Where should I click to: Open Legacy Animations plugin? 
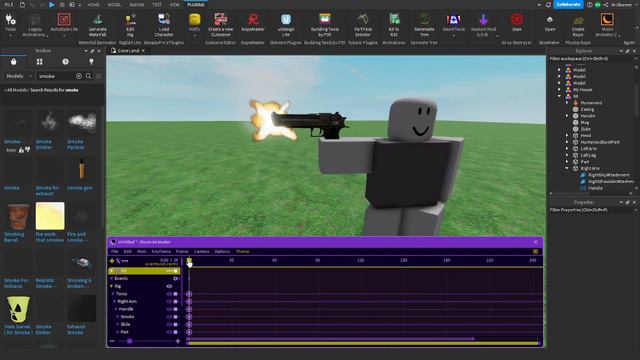pos(35,24)
